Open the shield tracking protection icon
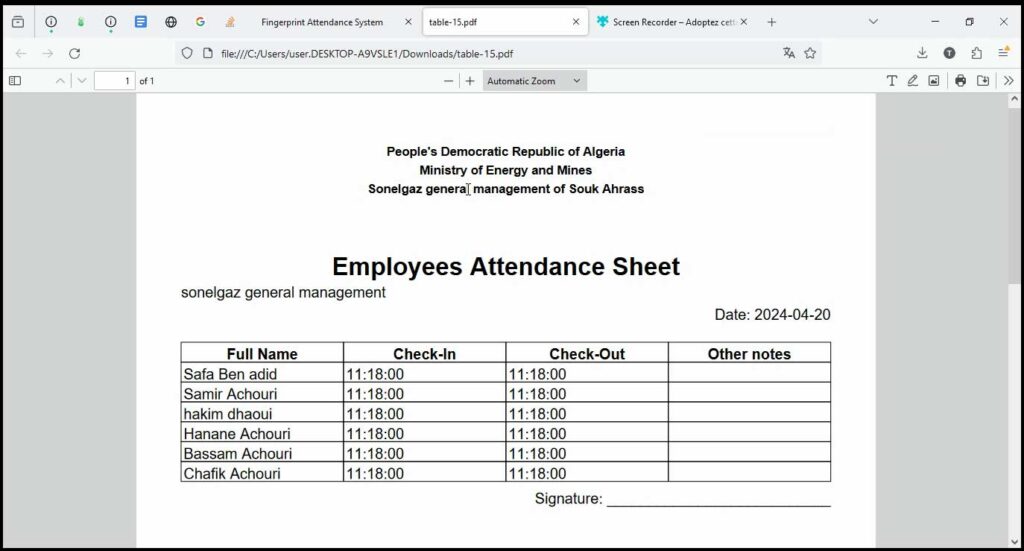Image resolution: width=1024 pixels, height=551 pixels. 187,54
